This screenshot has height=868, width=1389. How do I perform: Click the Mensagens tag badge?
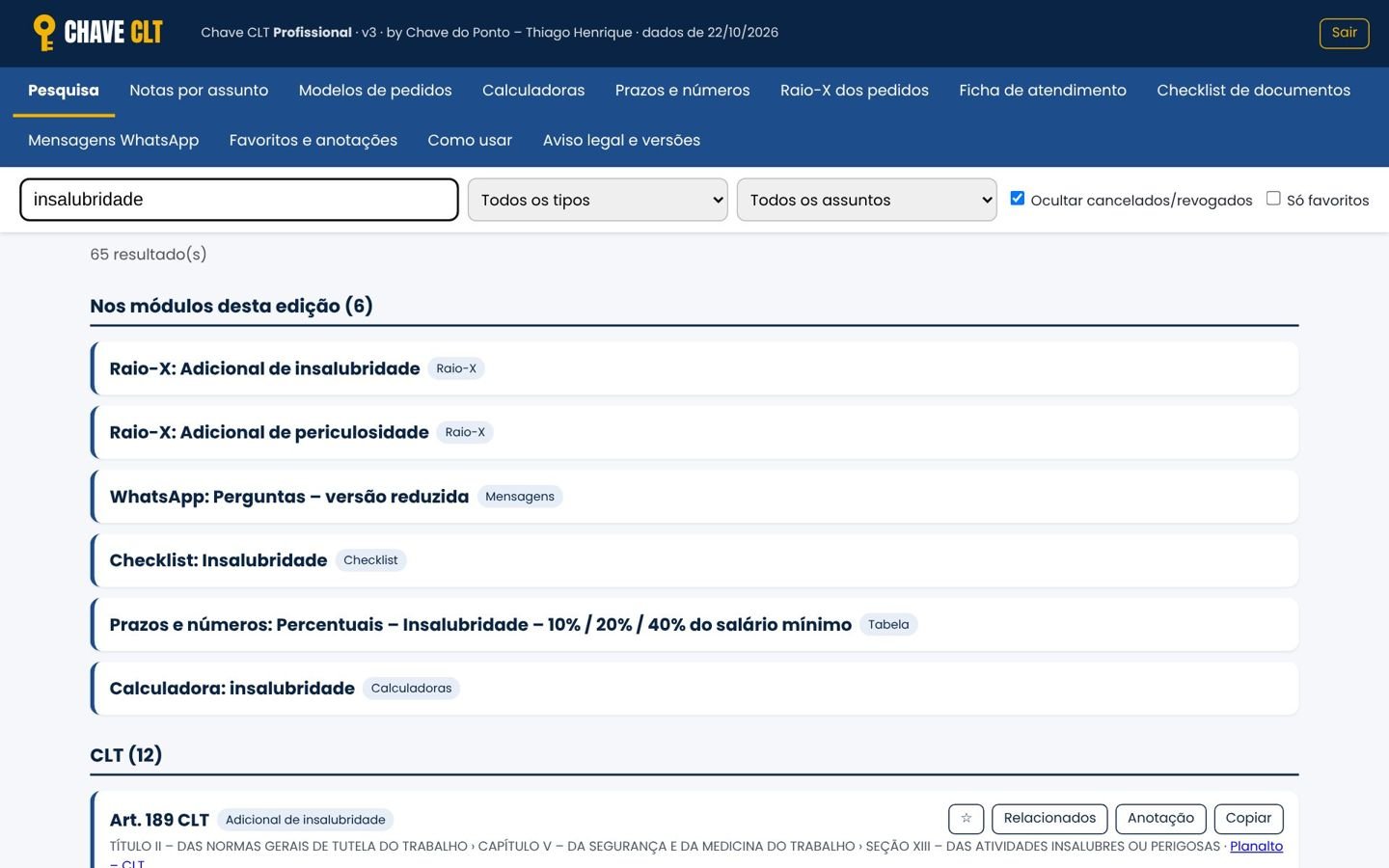520,497
